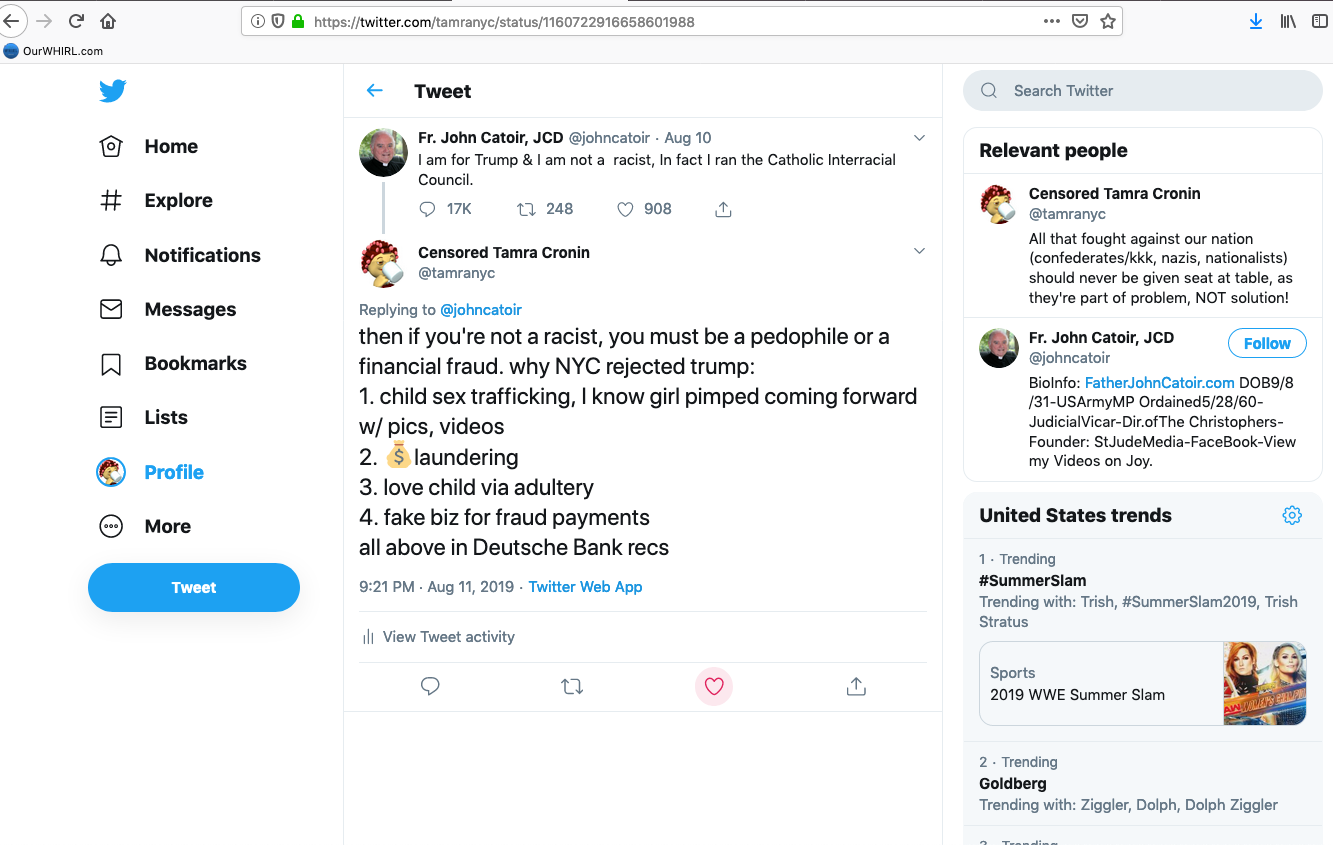Image resolution: width=1333 pixels, height=845 pixels.
Task: Reply to Fr. John Catoir's tweet
Action: [428, 209]
